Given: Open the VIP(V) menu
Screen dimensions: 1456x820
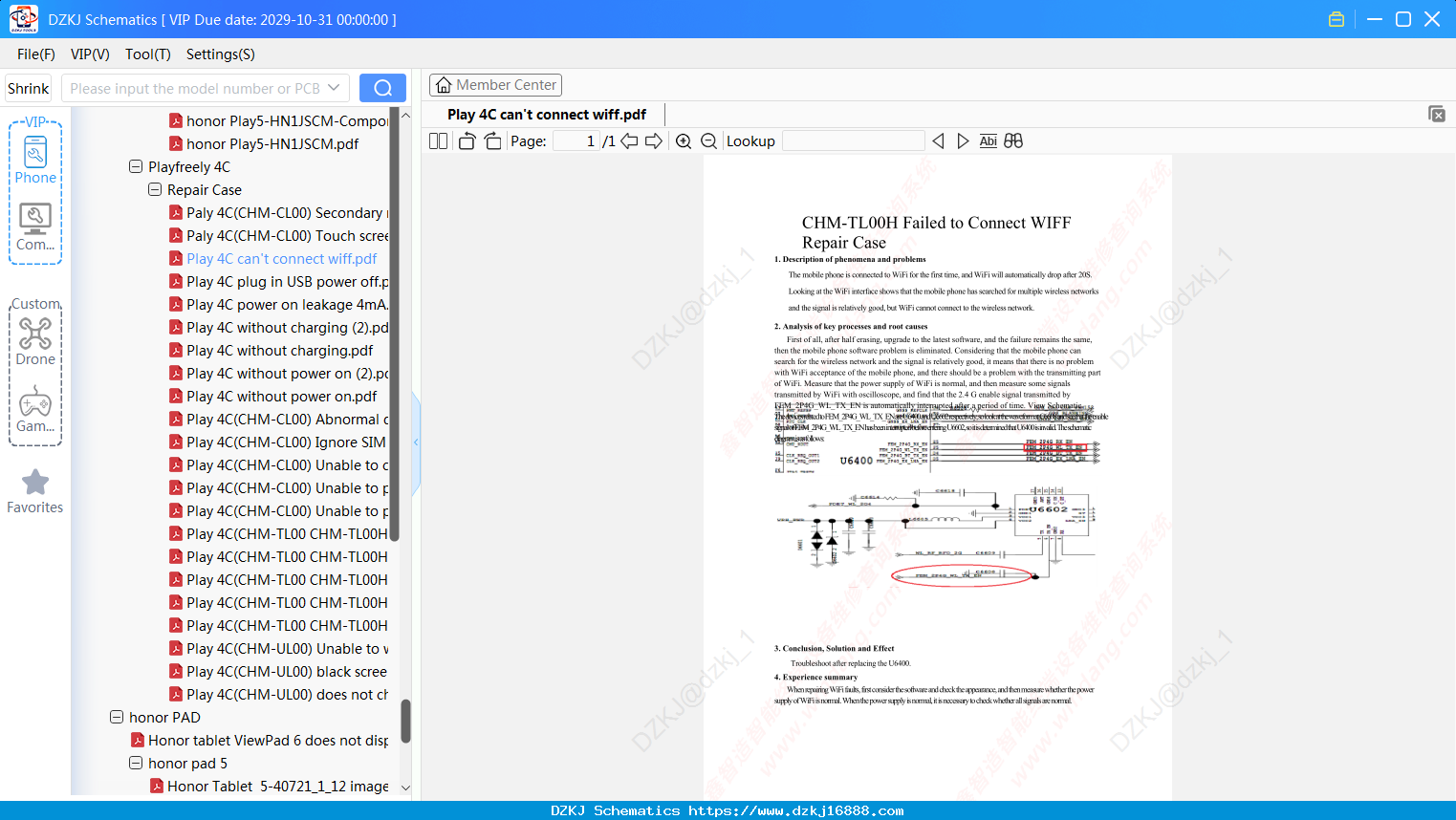Looking at the screenshot, I should pos(90,54).
